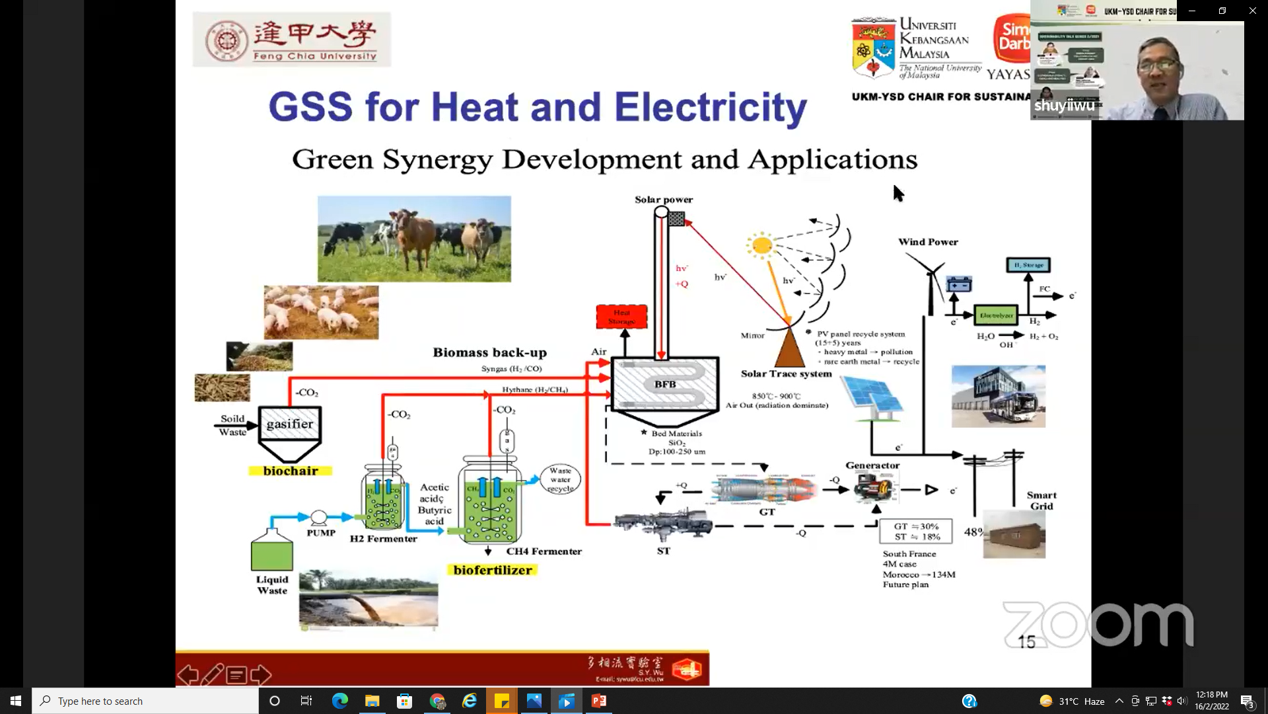This screenshot has width=1268, height=714.
Task: Launch File Explorer from the taskbar
Action: click(x=372, y=701)
